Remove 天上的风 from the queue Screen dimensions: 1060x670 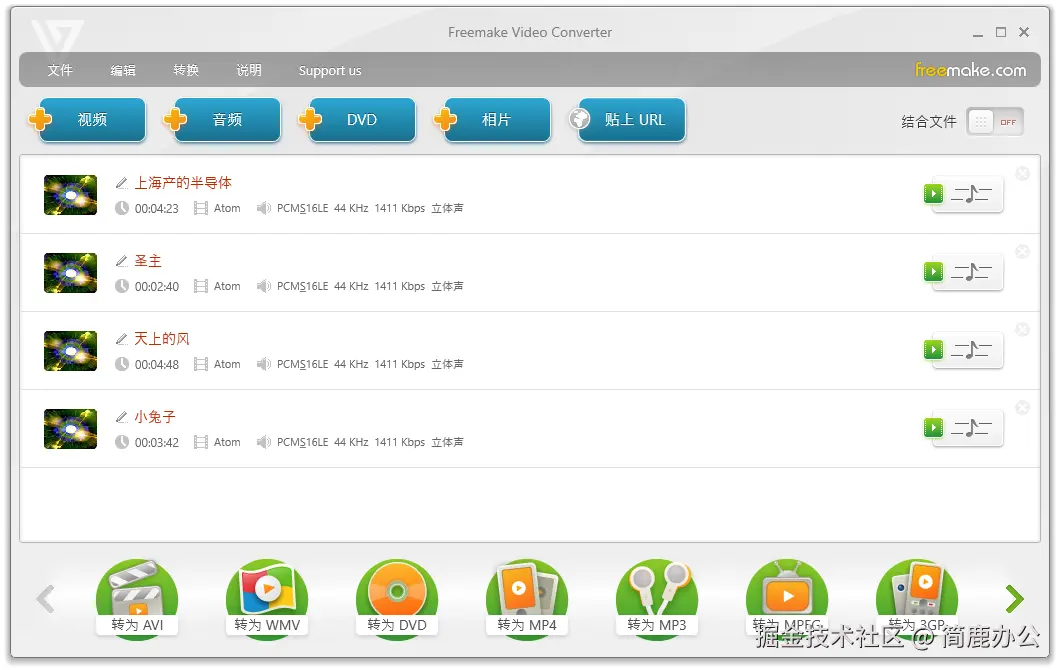coord(1022,329)
